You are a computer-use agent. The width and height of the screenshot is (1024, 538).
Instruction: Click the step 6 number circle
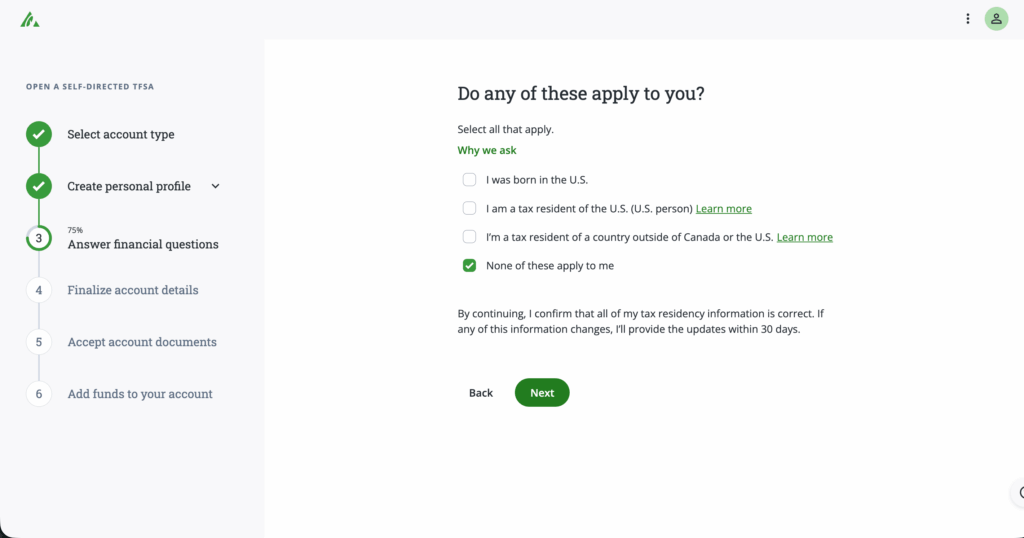[39, 394]
